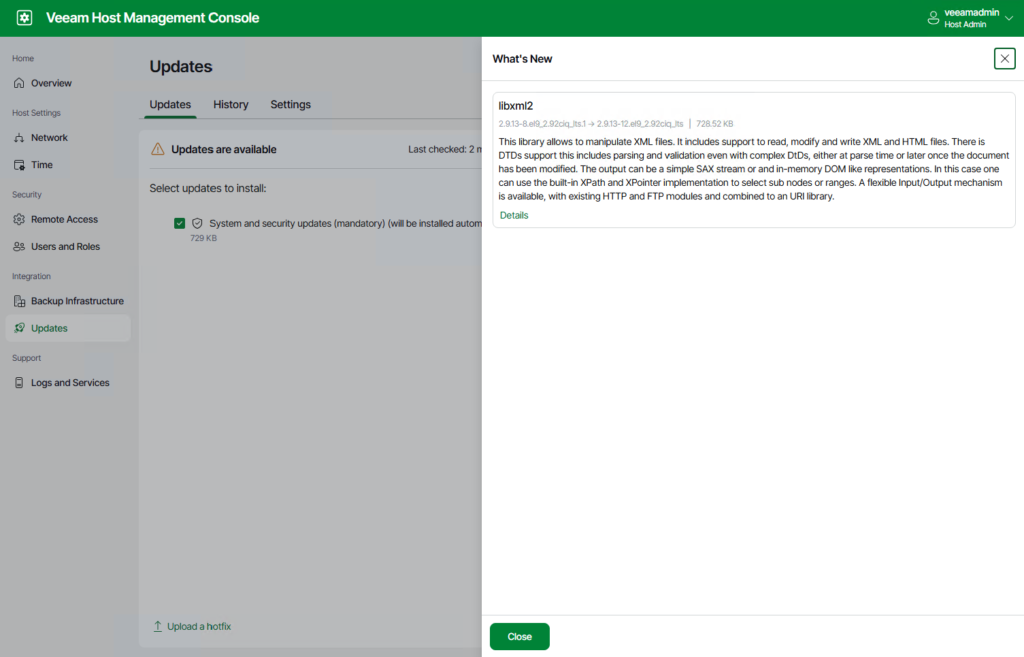
Task: Click the Backup Infrastructure icon
Action: pos(20,301)
